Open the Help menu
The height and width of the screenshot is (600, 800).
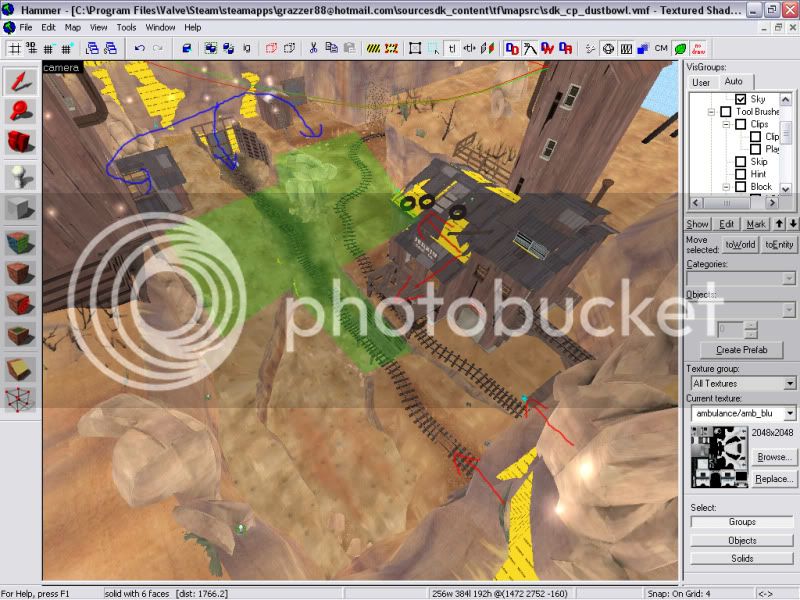tap(192, 27)
